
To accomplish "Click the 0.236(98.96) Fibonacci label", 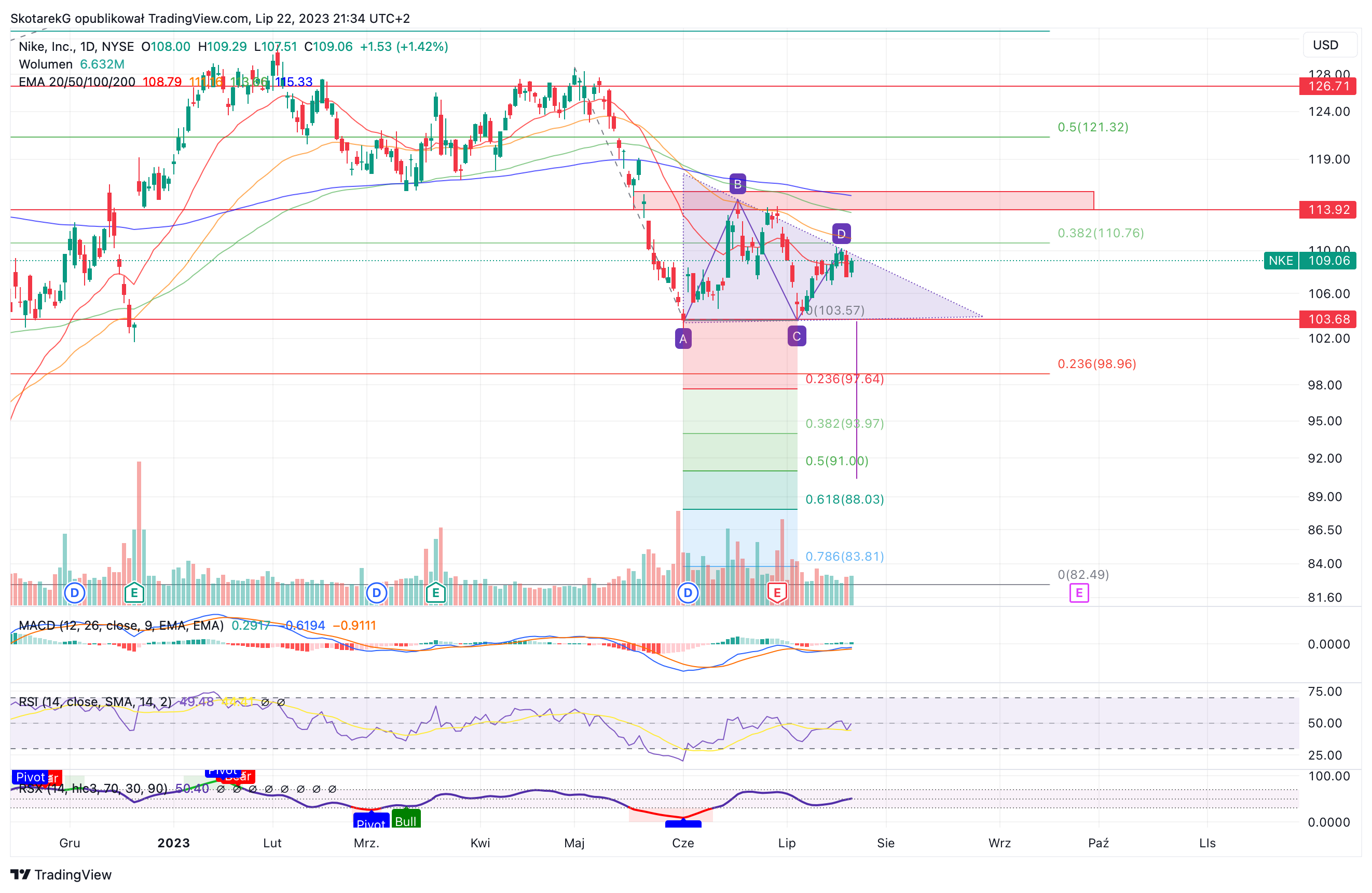I will point(1096,364).
